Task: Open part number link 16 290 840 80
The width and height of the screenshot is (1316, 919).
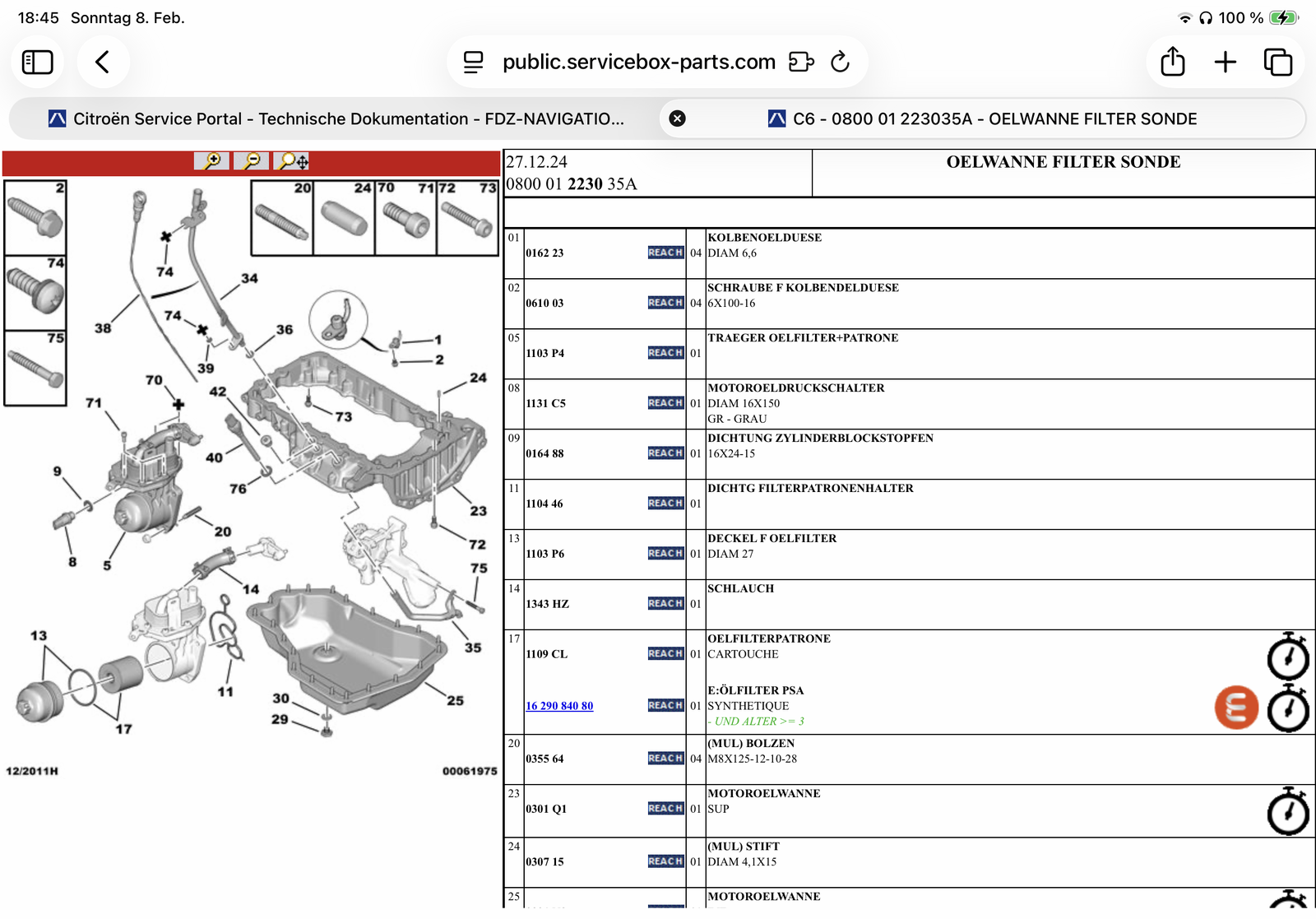Action: tap(559, 706)
